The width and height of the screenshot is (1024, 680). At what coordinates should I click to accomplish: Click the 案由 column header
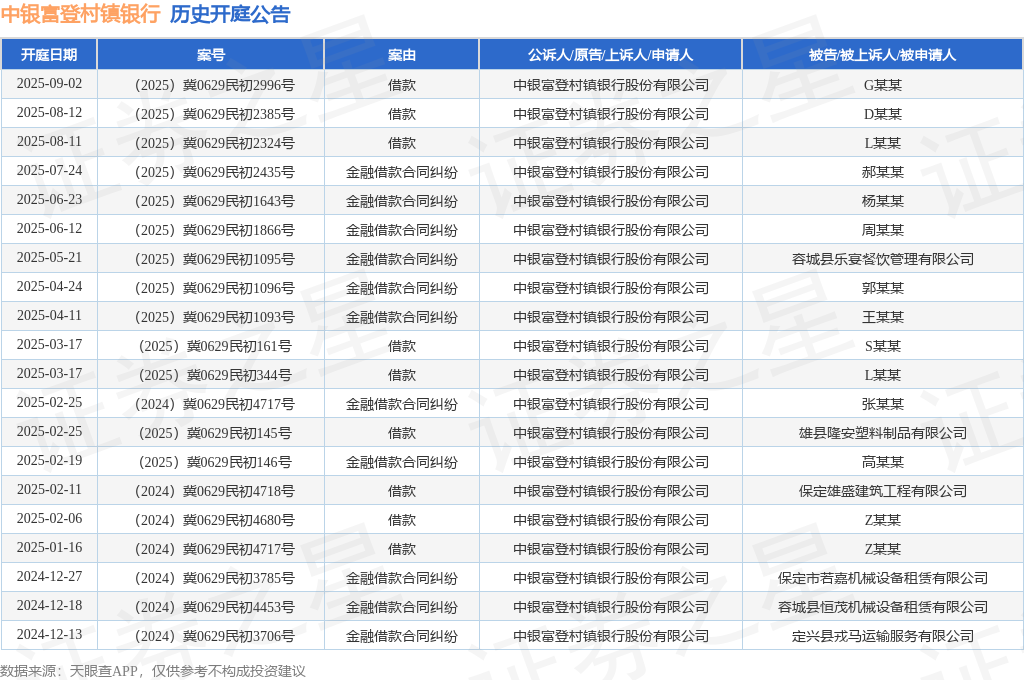402,55
